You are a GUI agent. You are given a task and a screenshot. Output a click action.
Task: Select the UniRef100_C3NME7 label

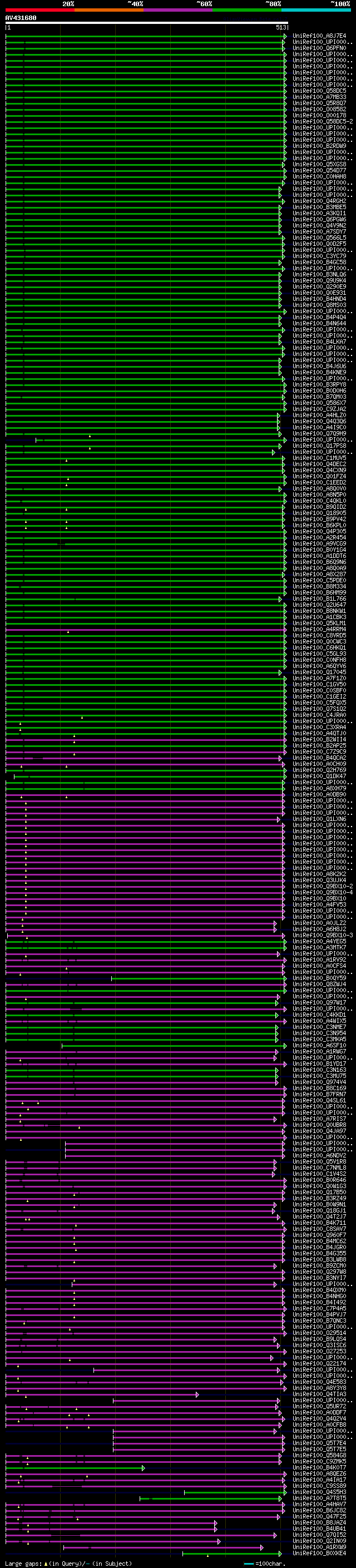coord(319,1027)
